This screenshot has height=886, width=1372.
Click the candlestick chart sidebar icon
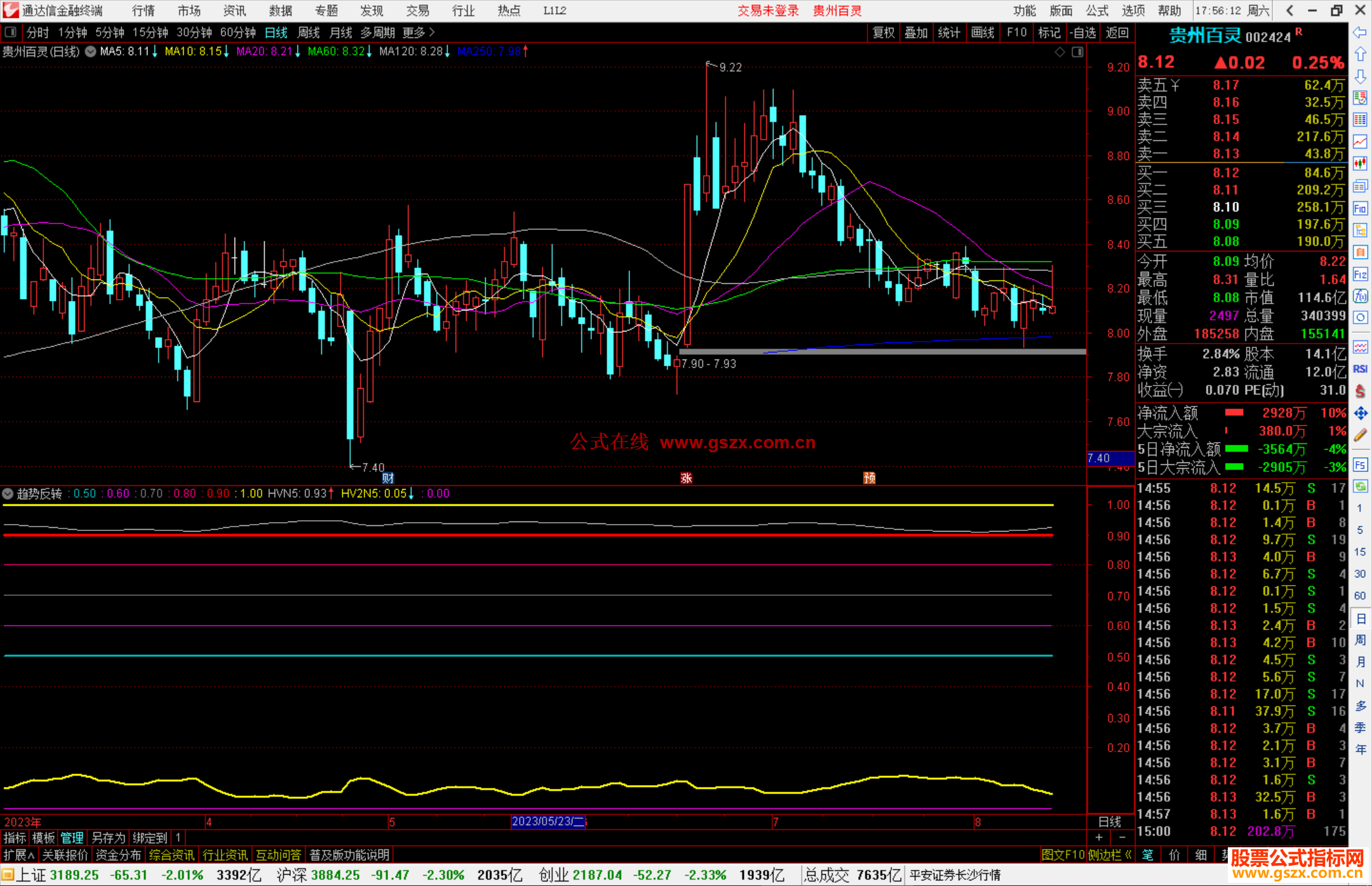(x=1360, y=164)
